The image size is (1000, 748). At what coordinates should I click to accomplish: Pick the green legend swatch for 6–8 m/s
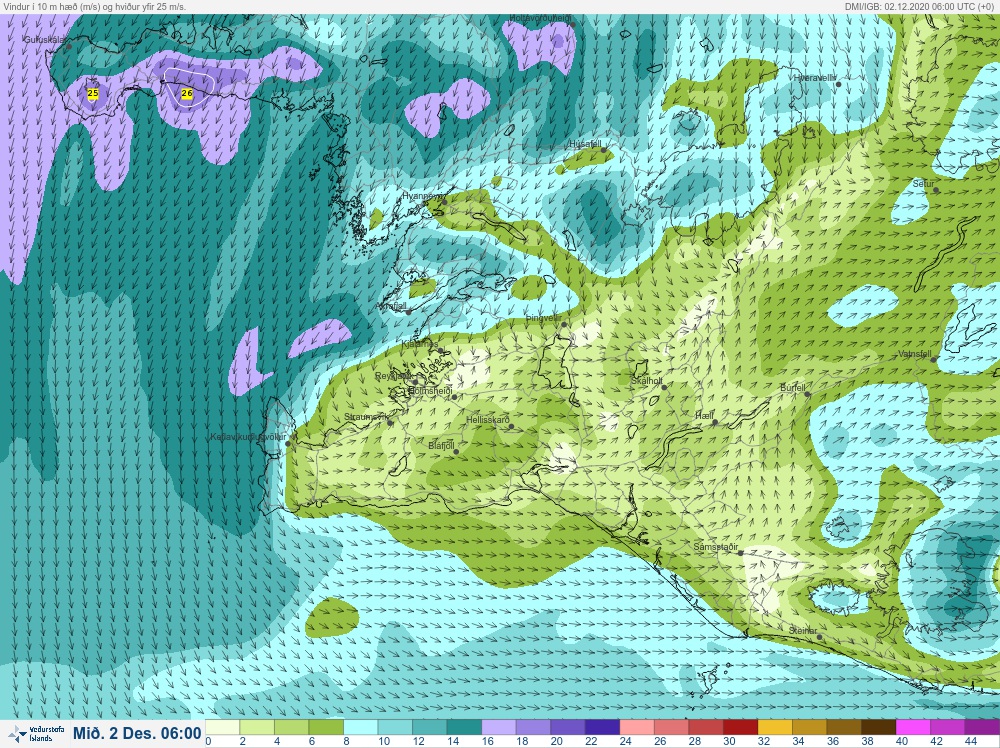click(x=326, y=728)
